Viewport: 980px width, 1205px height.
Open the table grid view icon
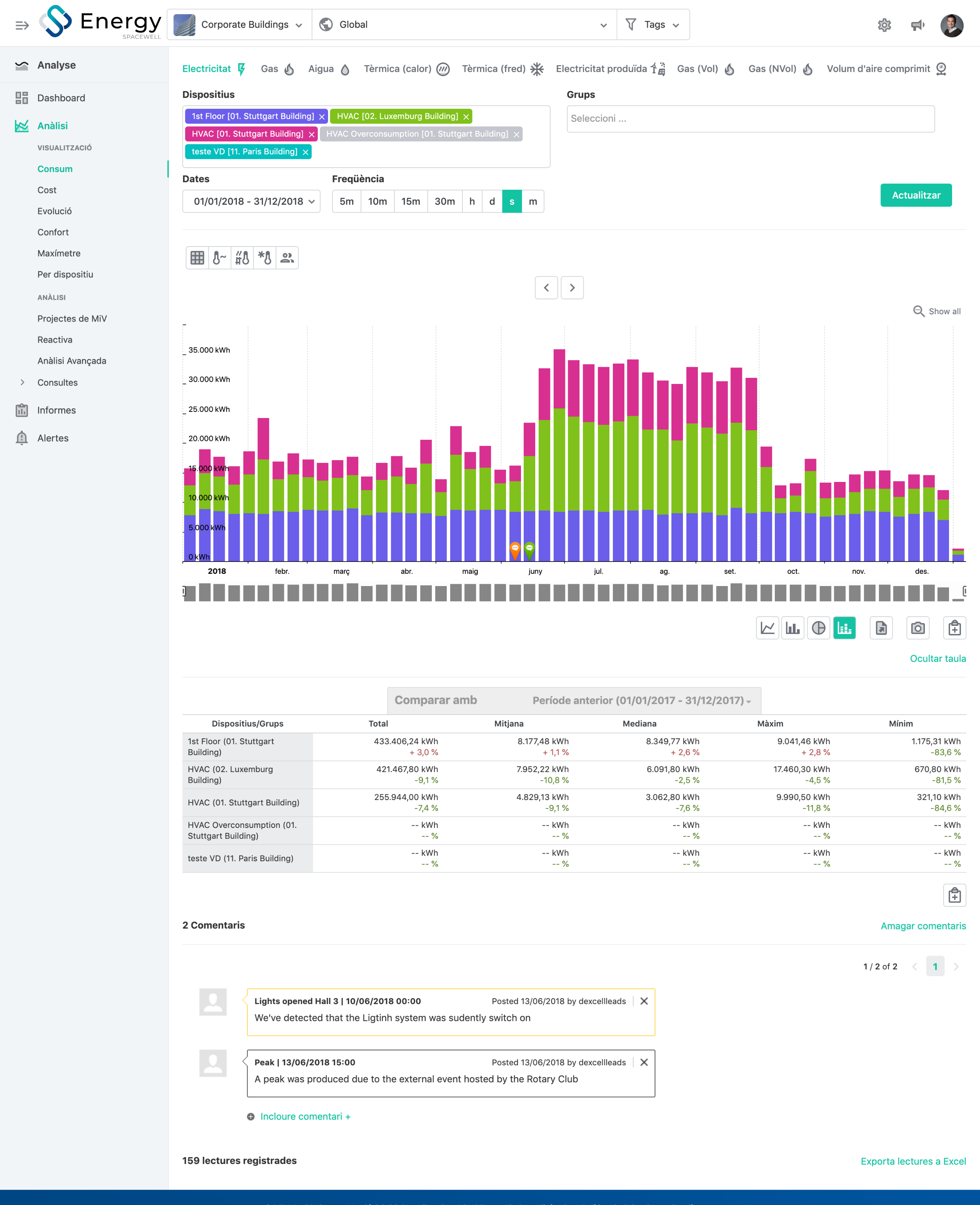tap(196, 257)
